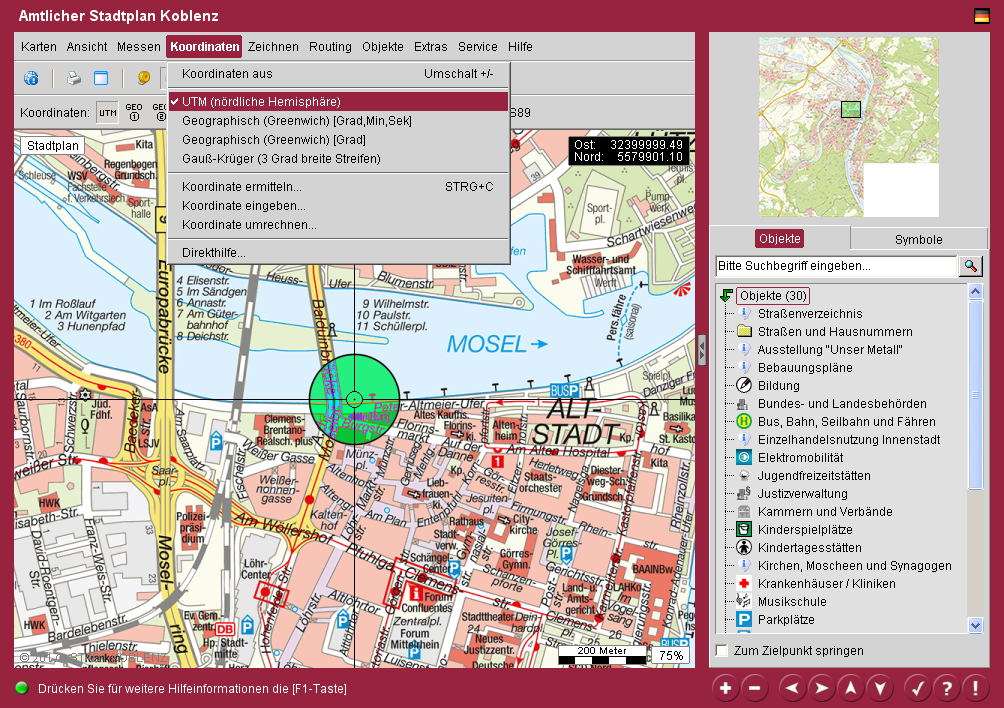
Task: Click the zoom in plus button
Action: 725,688
